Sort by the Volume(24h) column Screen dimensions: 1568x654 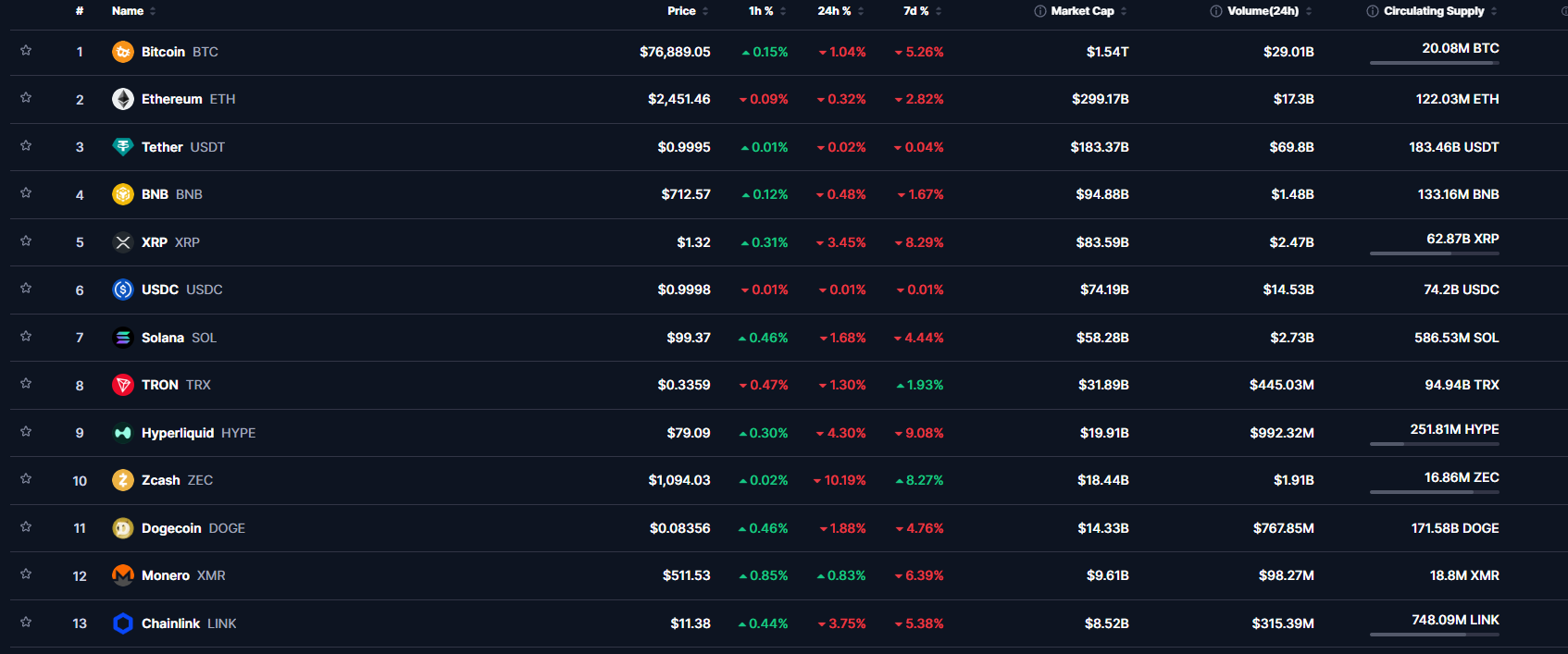click(1269, 11)
